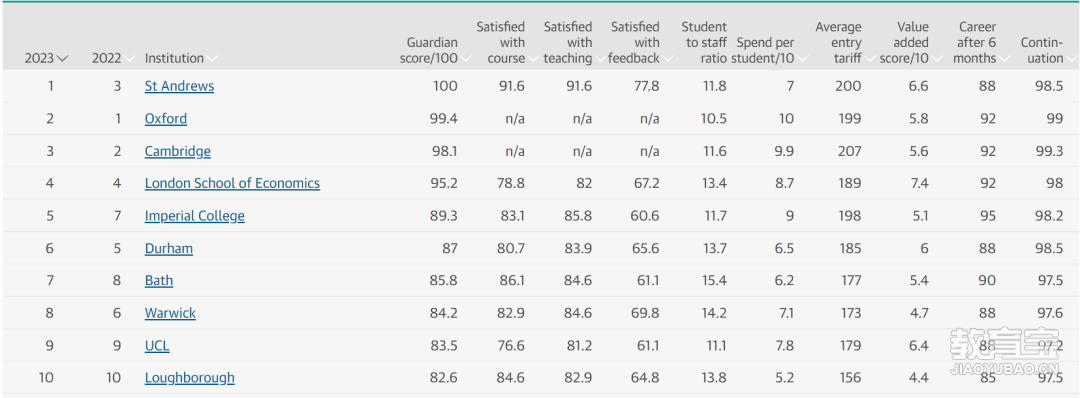Open the Cambridge link
The image size is (1080, 398).
(178, 151)
